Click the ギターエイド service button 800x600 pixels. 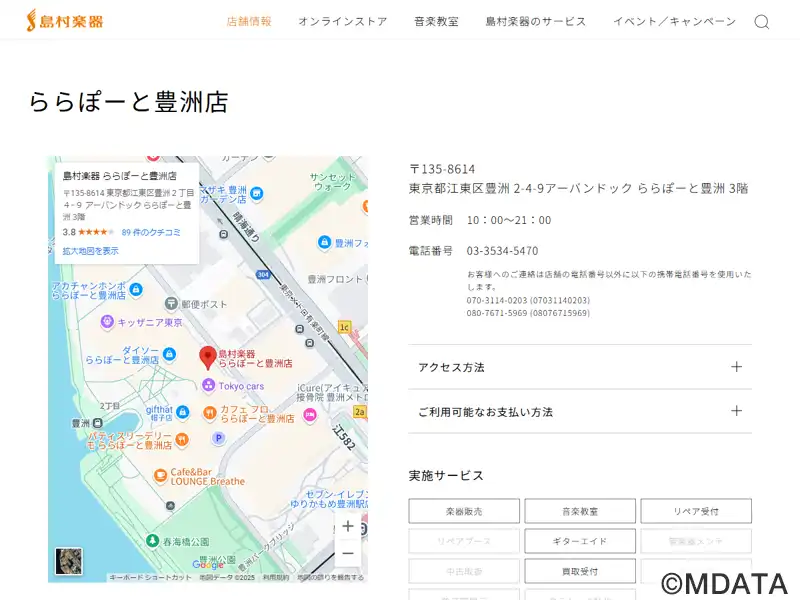(x=580, y=541)
